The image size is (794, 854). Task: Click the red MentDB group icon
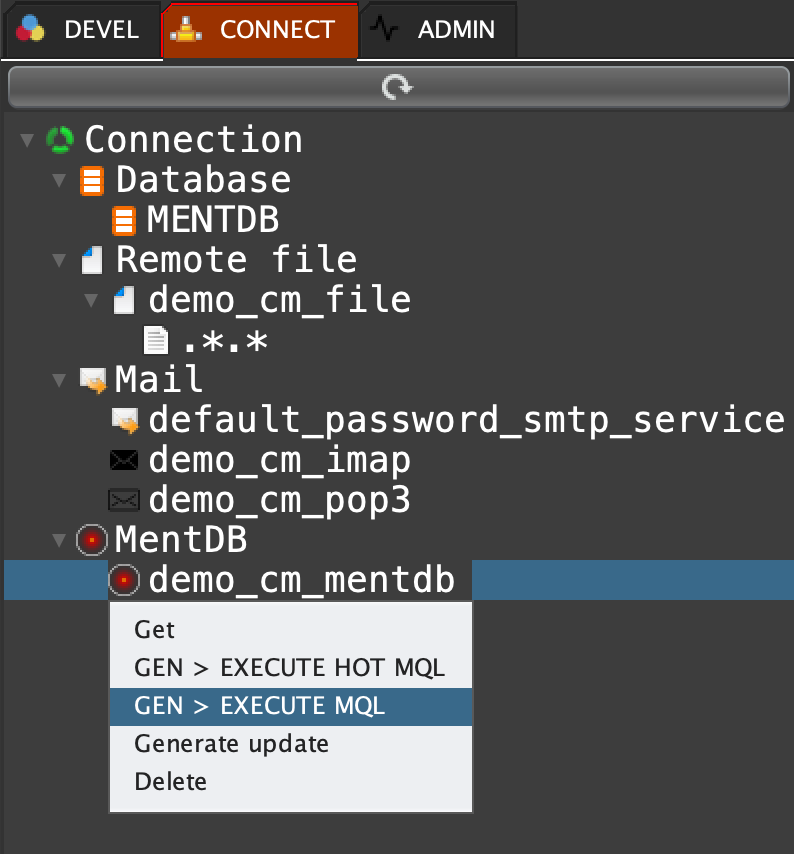point(92,540)
